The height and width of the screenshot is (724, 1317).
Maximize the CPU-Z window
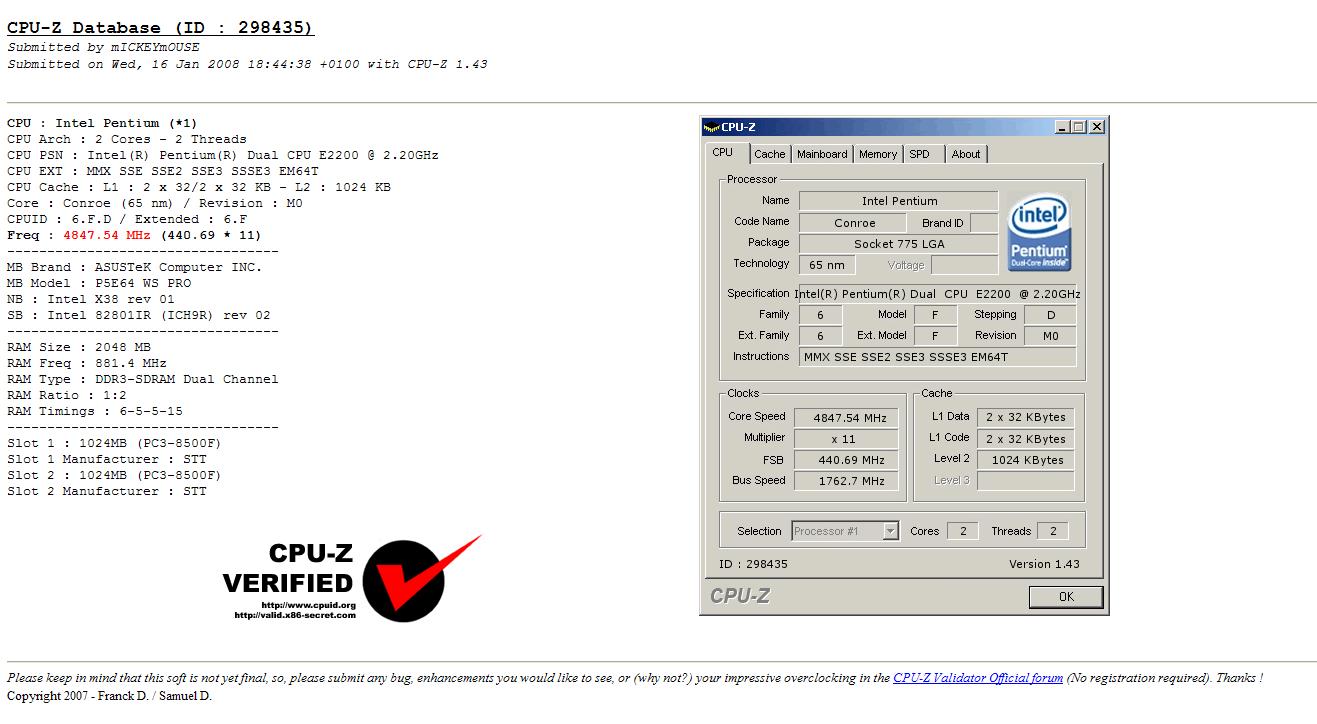[1078, 127]
